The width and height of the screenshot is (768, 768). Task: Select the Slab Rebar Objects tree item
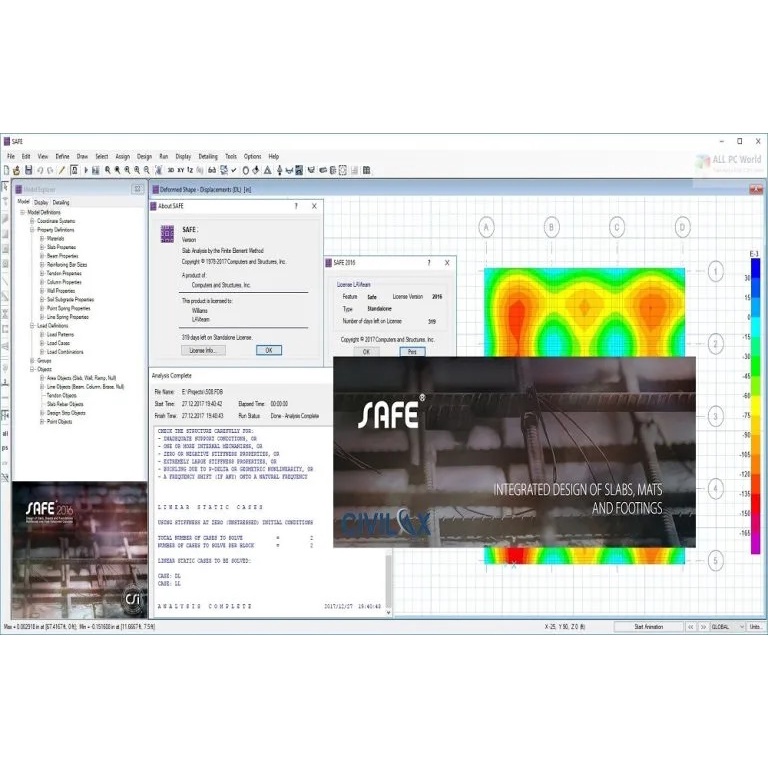pos(65,404)
